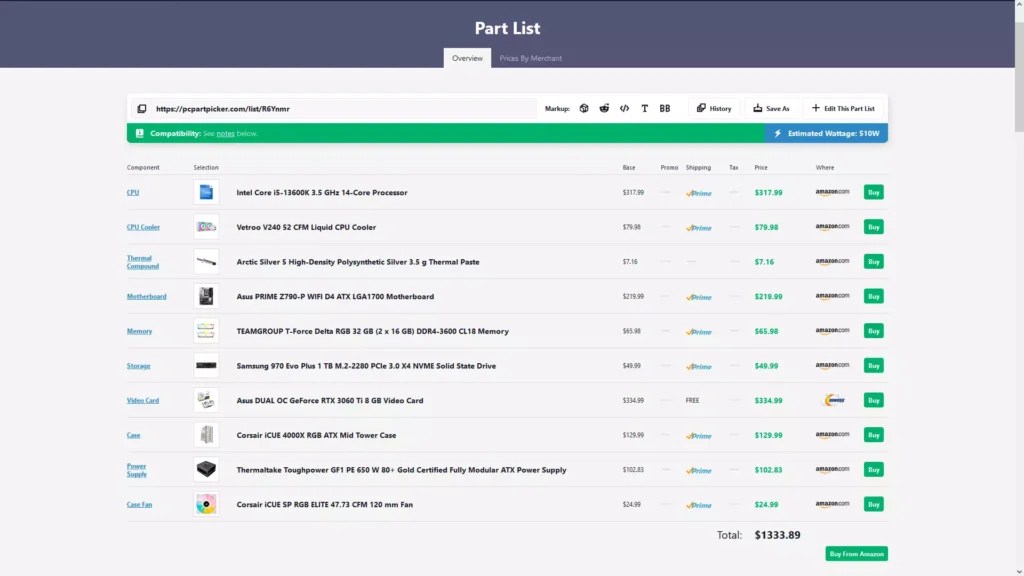The width and height of the screenshot is (1024, 576).
Task: Select the BBCode markup icon
Action: (664, 108)
